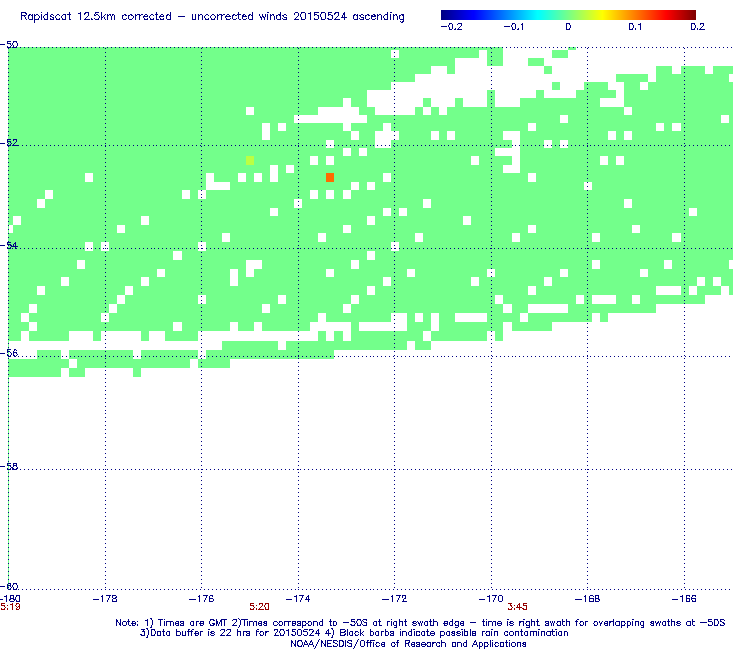The image size is (740, 650).
Task: Click the 'NOAA/NESDIS/Office of Research and Applications' credit
Action: coord(408,644)
